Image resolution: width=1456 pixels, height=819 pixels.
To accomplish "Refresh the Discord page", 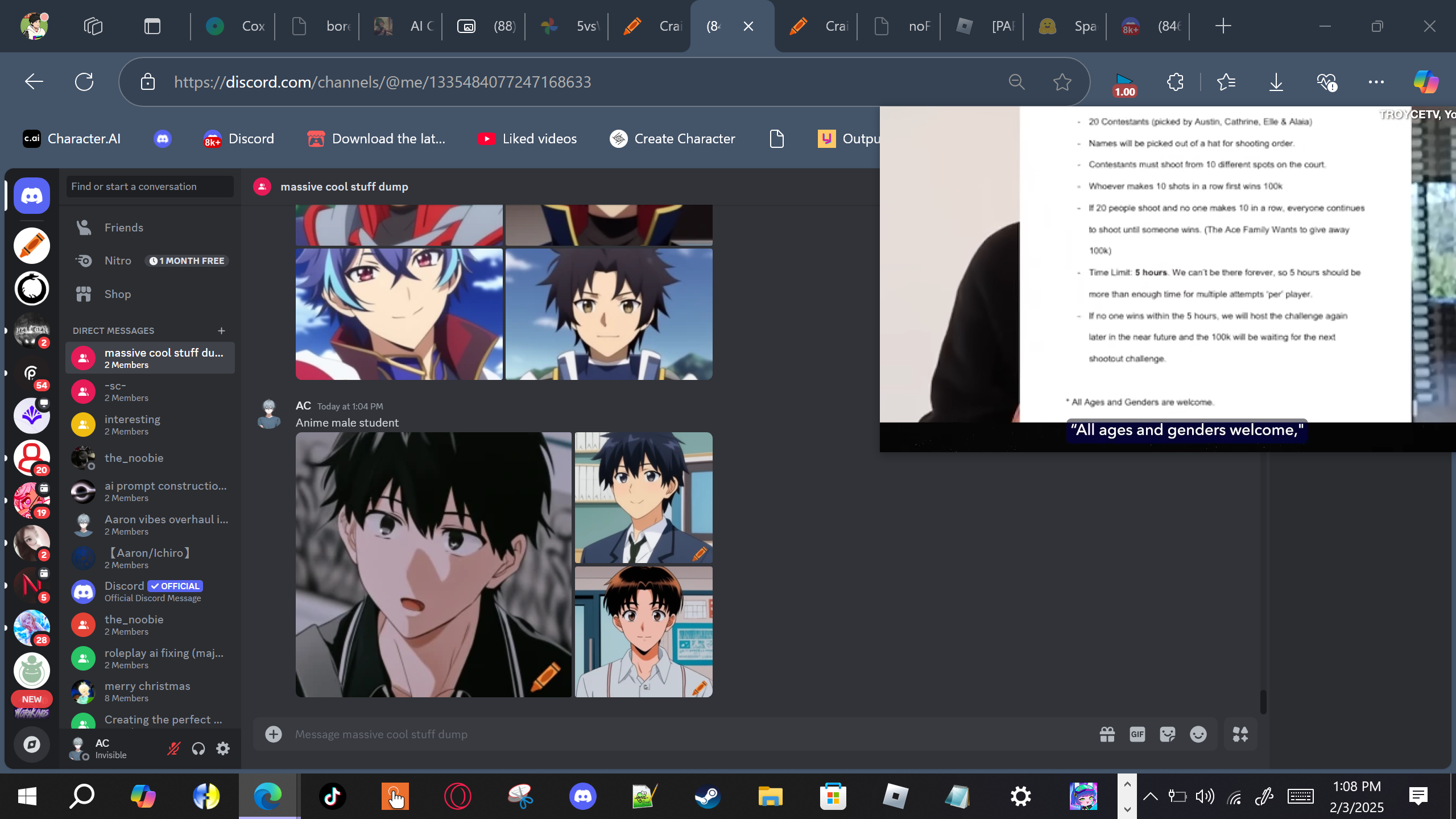I will click(x=84, y=82).
